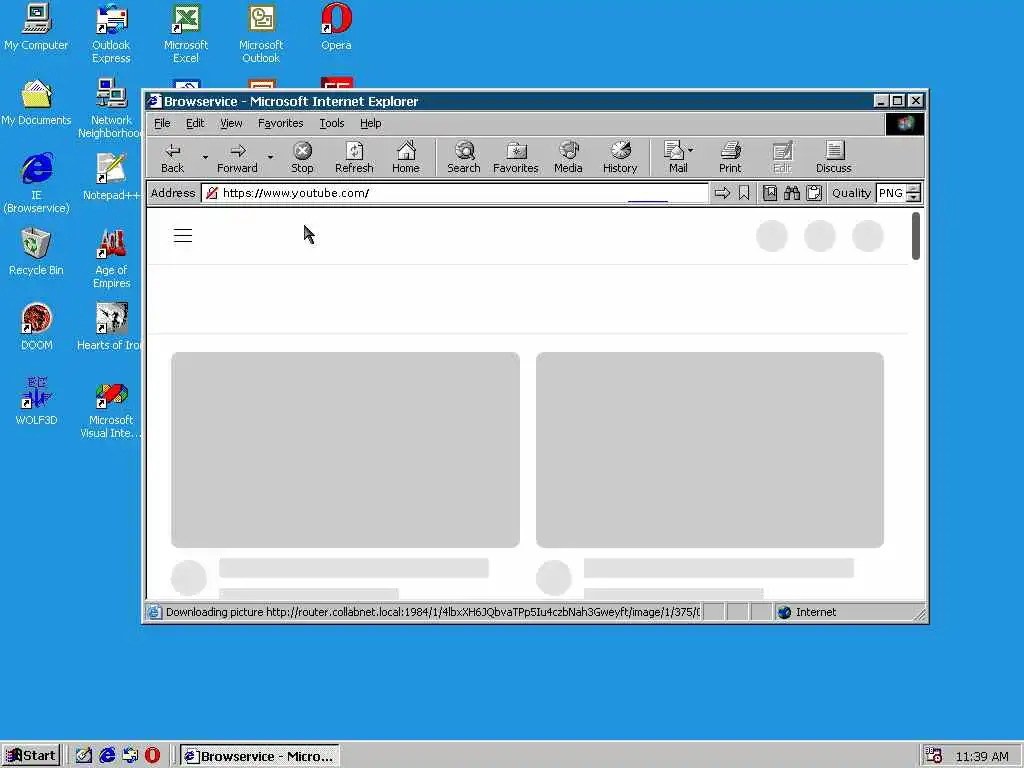Viewport: 1024px width, 768px height.
Task: Select the Microsoft Excel desktop shortcut
Action: 185,34
